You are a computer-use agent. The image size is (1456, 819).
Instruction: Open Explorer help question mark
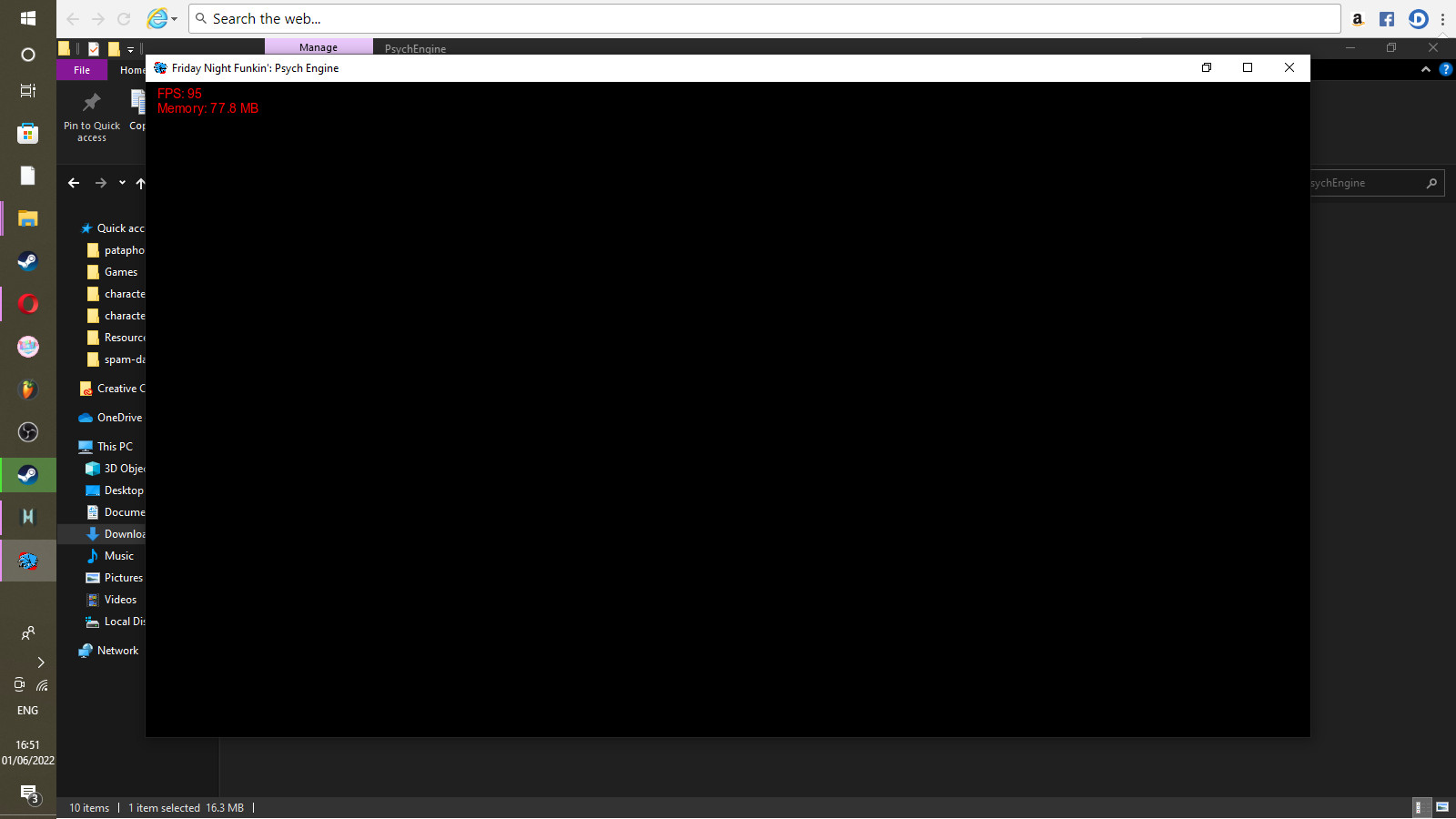click(1445, 69)
